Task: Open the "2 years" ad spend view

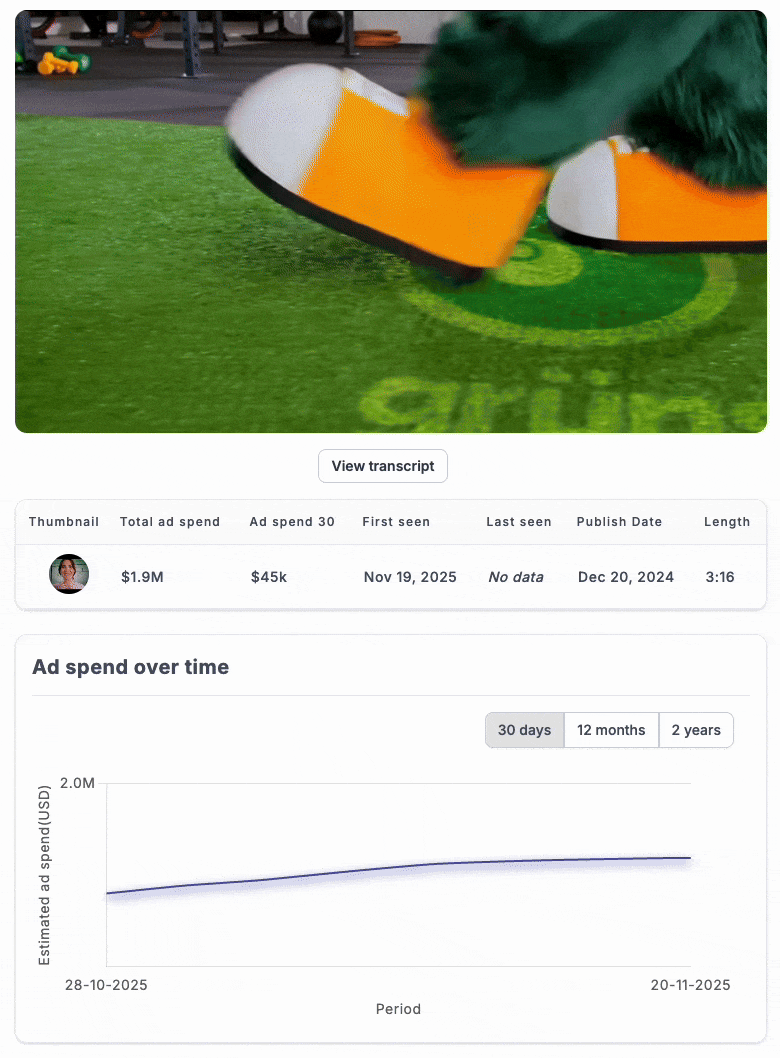Action: (696, 730)
